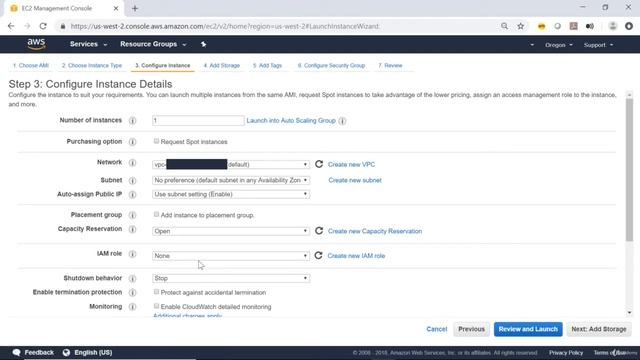Refresh the IAM role list
Viewport: 640px width, 360px height.
coord(318,256)
